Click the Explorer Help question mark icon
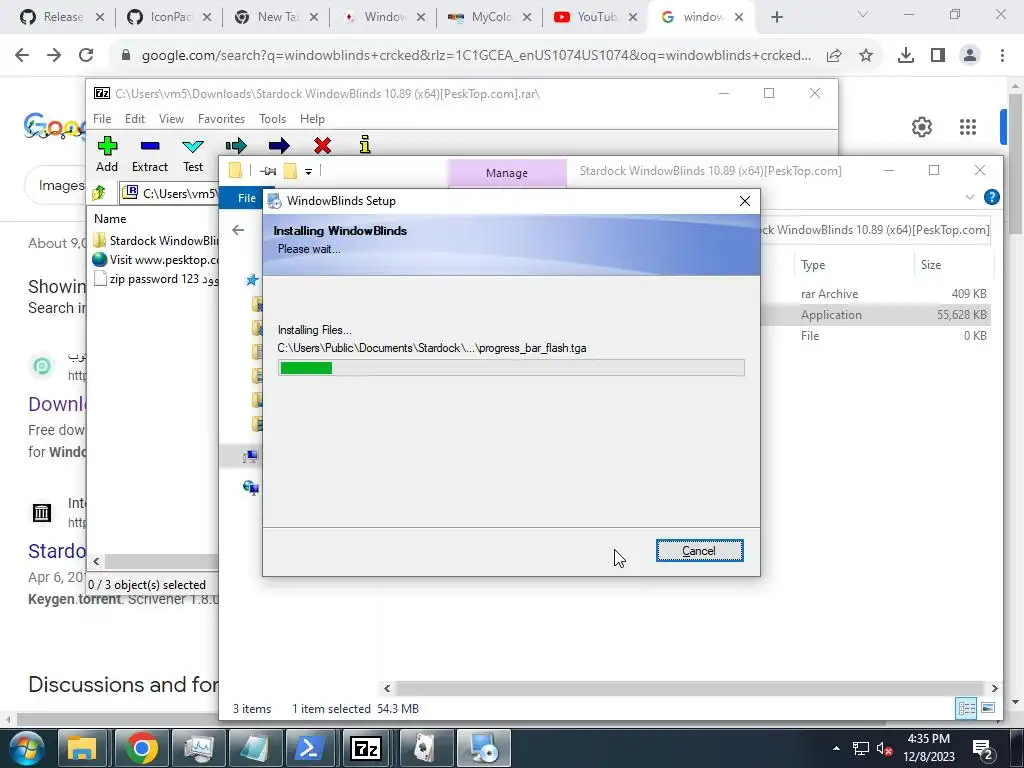 (x=991, y=197)
